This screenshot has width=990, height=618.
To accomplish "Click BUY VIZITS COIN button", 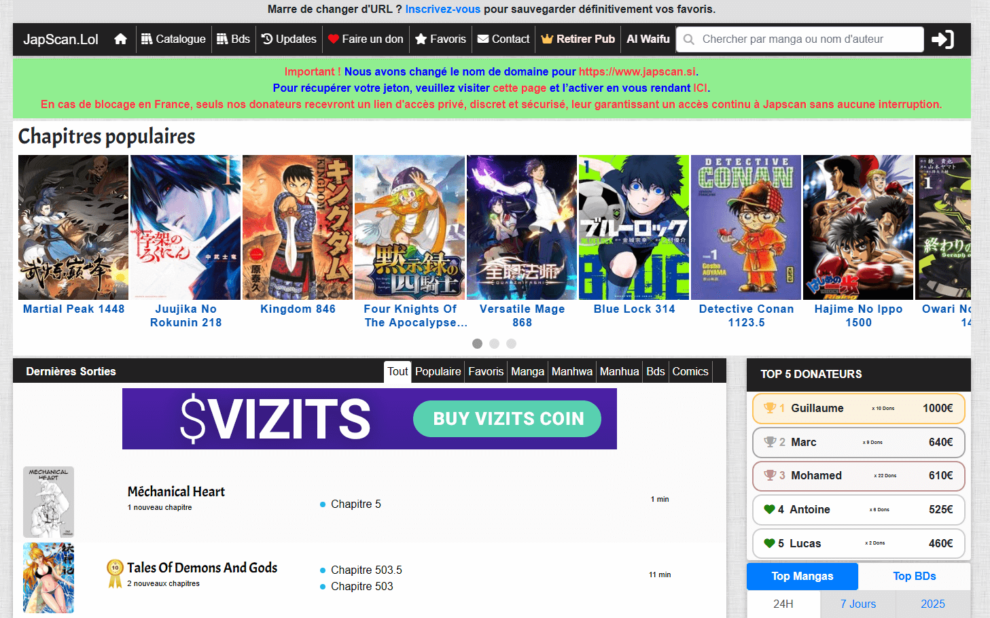I will [507, 419].
